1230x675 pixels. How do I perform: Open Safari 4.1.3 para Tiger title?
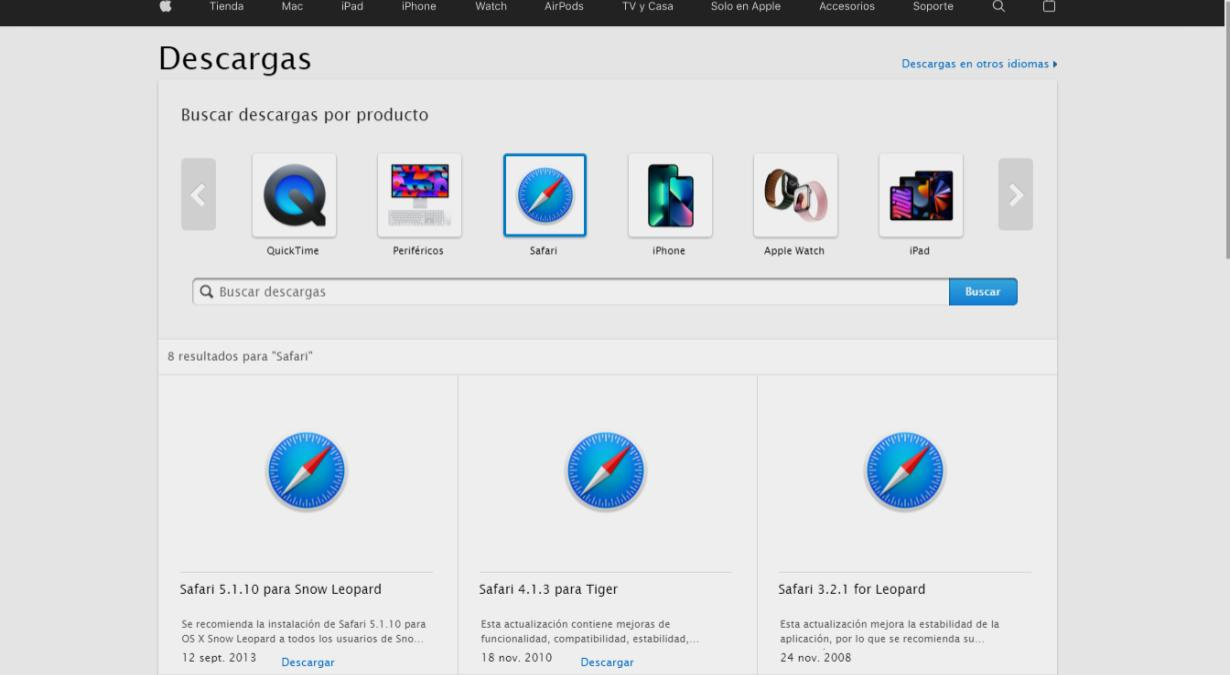(548, 589)
